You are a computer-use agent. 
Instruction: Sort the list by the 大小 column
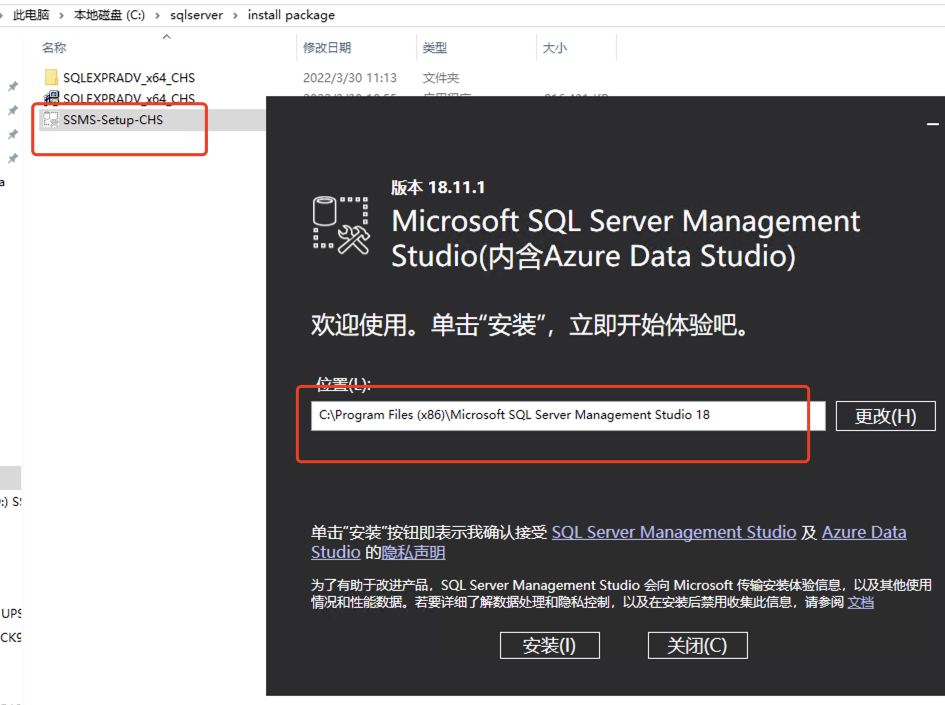click(x=554, y=48)
